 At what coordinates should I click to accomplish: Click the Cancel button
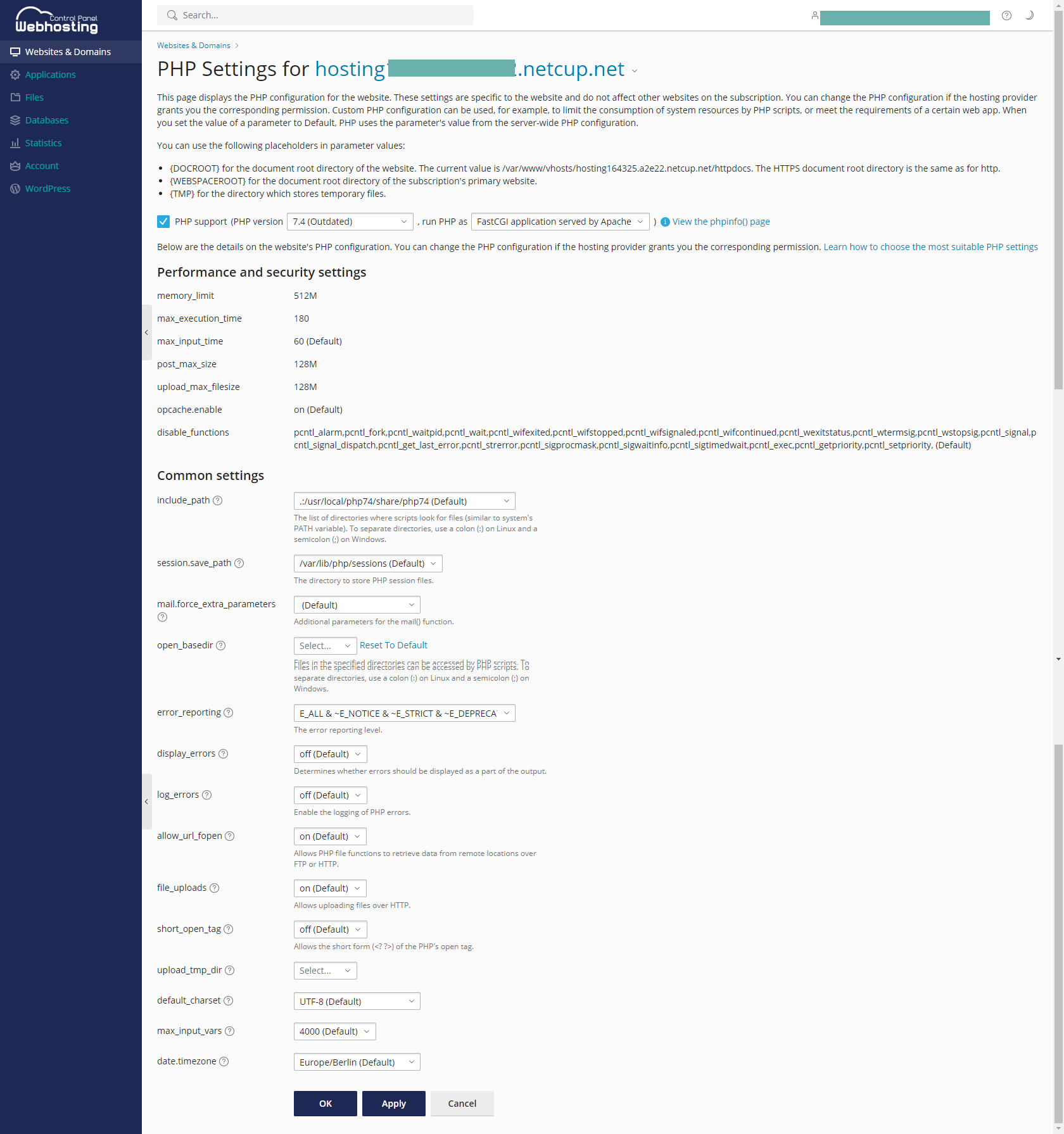[x=462, y=1104]
